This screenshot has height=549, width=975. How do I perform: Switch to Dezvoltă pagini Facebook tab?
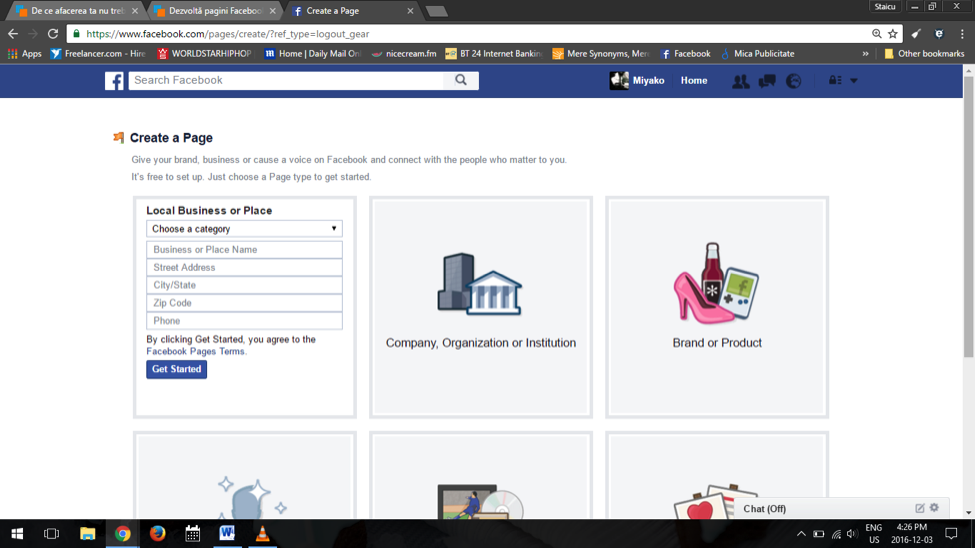(215, 11)
